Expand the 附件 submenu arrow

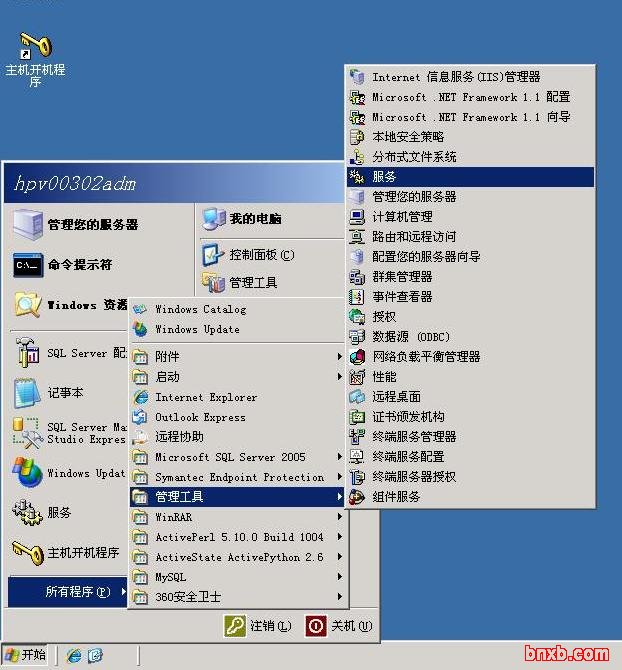click(339, 357)
